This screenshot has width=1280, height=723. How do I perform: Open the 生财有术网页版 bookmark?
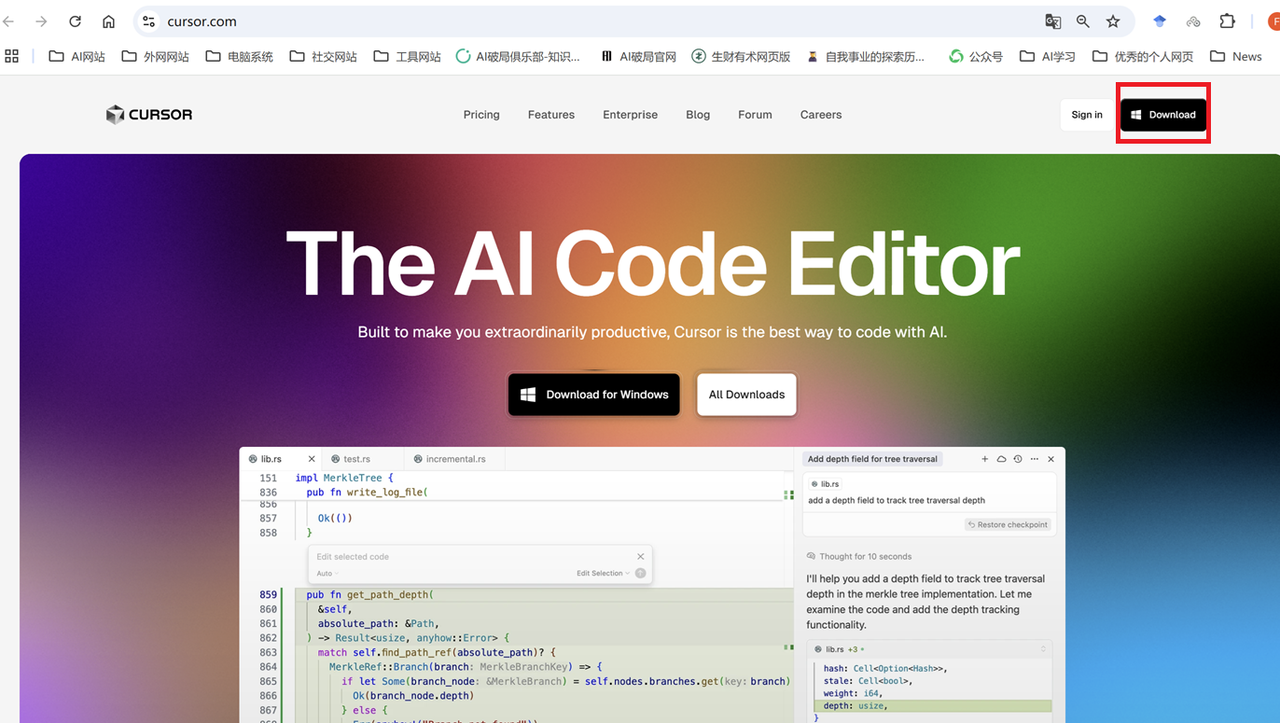click(x=741, y=56)
